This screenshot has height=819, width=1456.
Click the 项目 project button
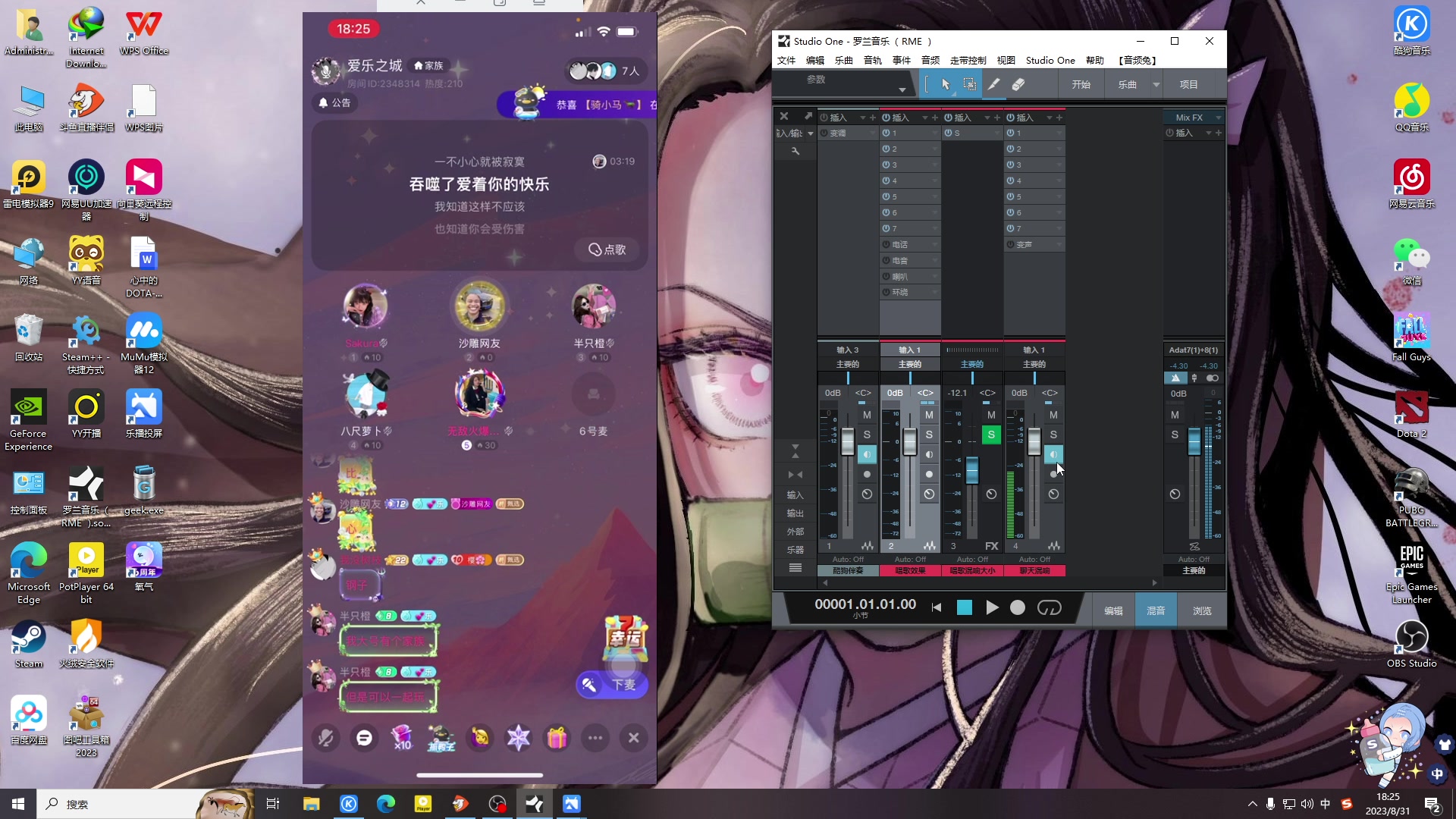[x=1188, y=84]
